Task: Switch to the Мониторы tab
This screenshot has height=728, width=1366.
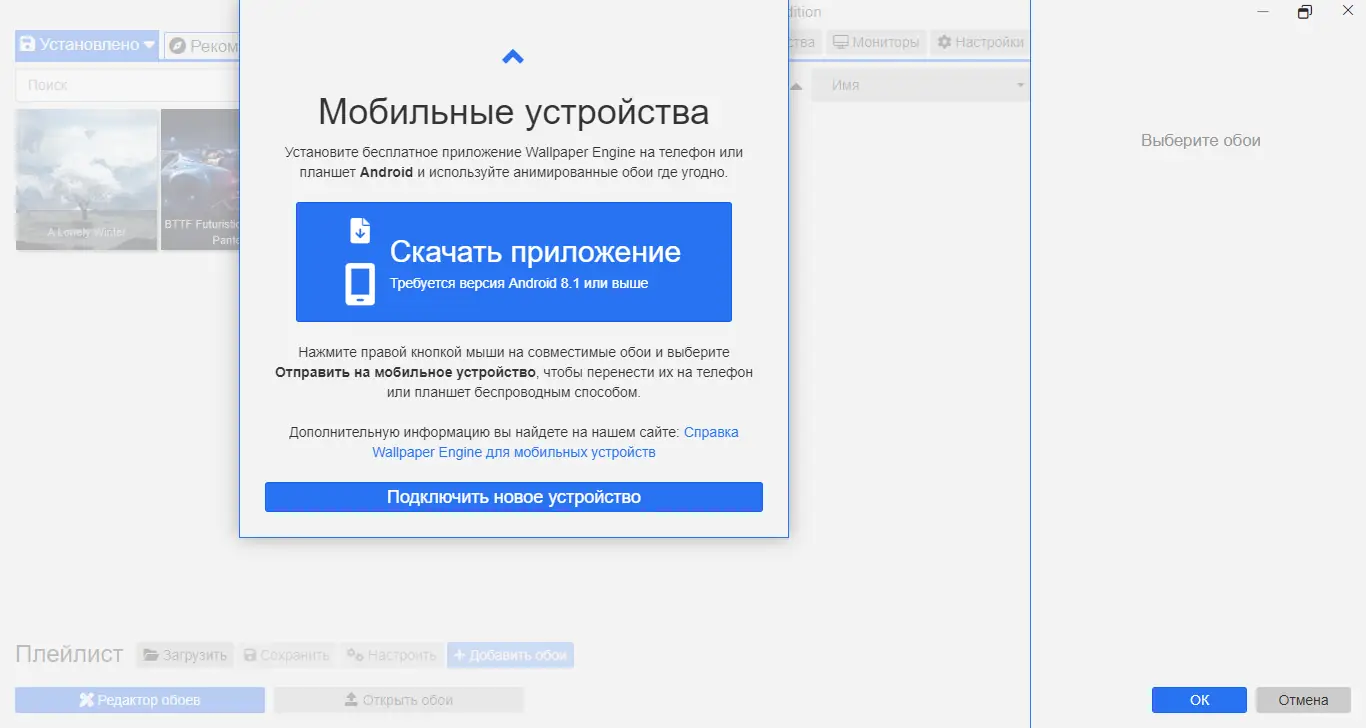Action: point(875,42)
